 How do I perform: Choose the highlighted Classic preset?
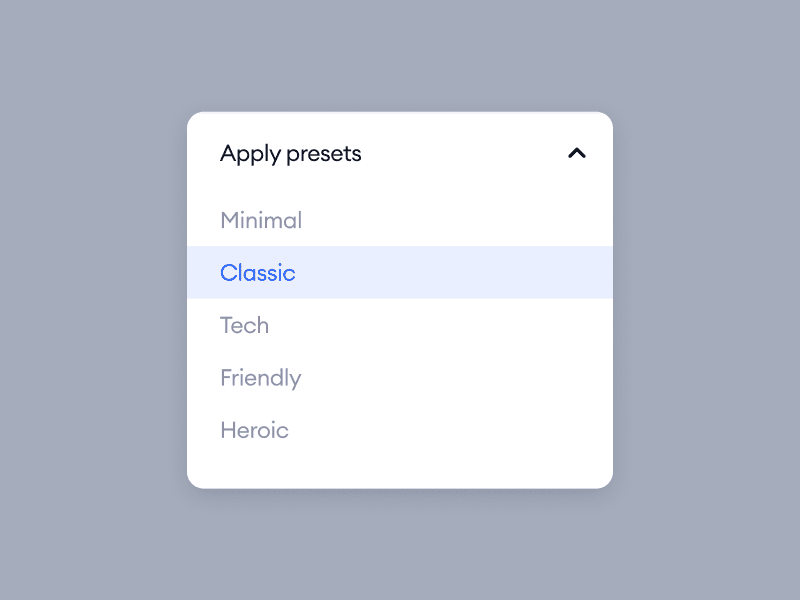(400, 272)
